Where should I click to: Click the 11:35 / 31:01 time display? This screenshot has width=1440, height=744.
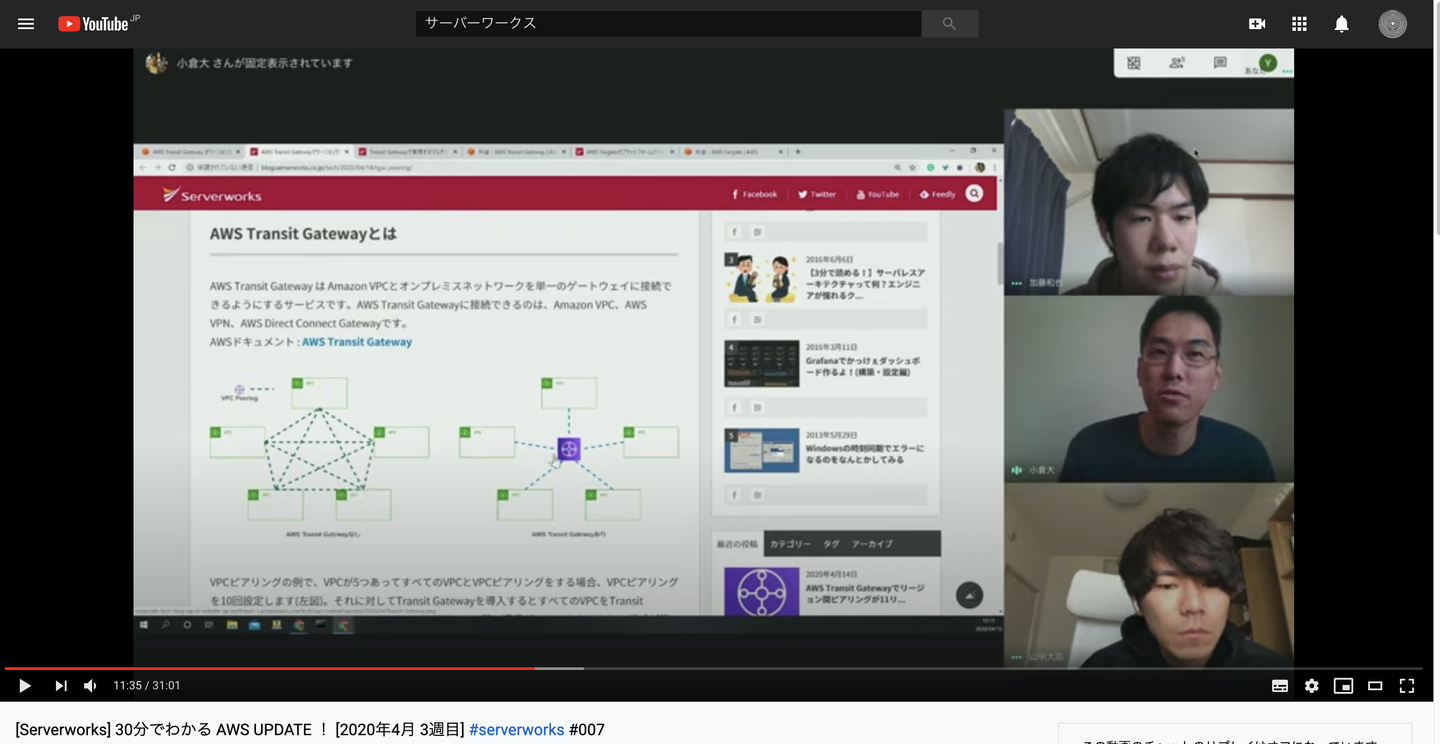[147, 685]
